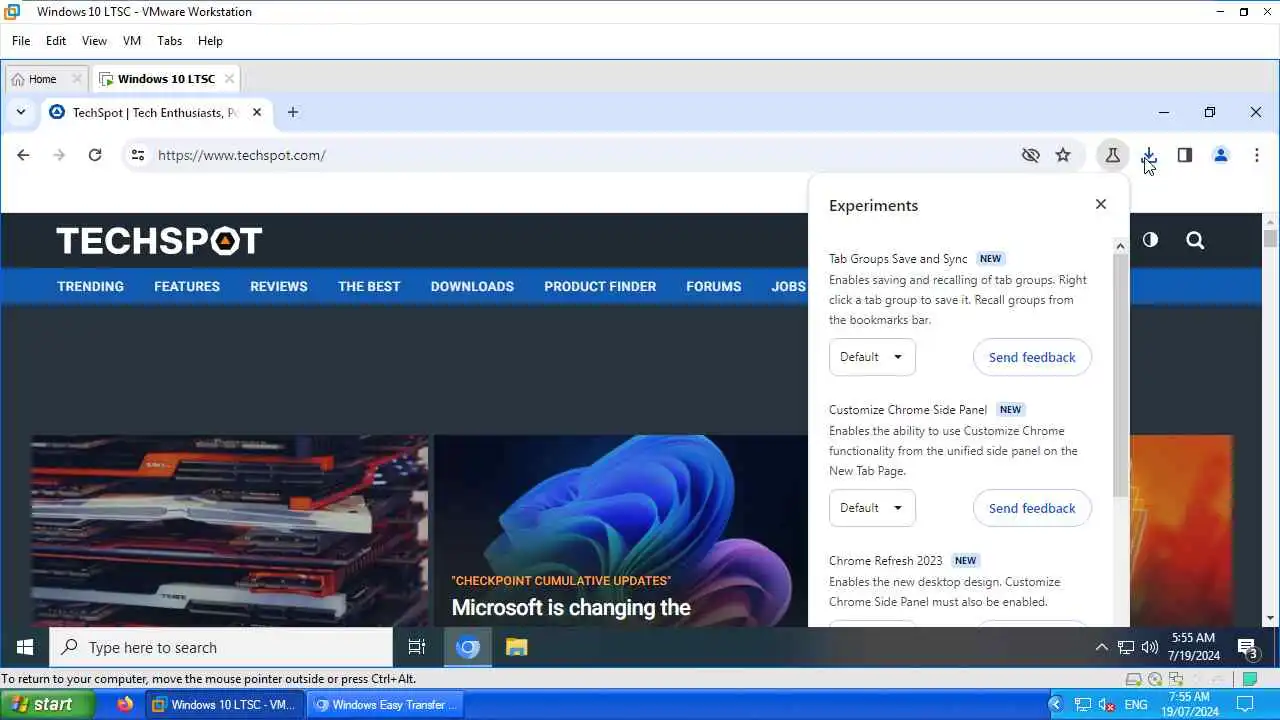Click the Type here to search box

click(221, 647)
